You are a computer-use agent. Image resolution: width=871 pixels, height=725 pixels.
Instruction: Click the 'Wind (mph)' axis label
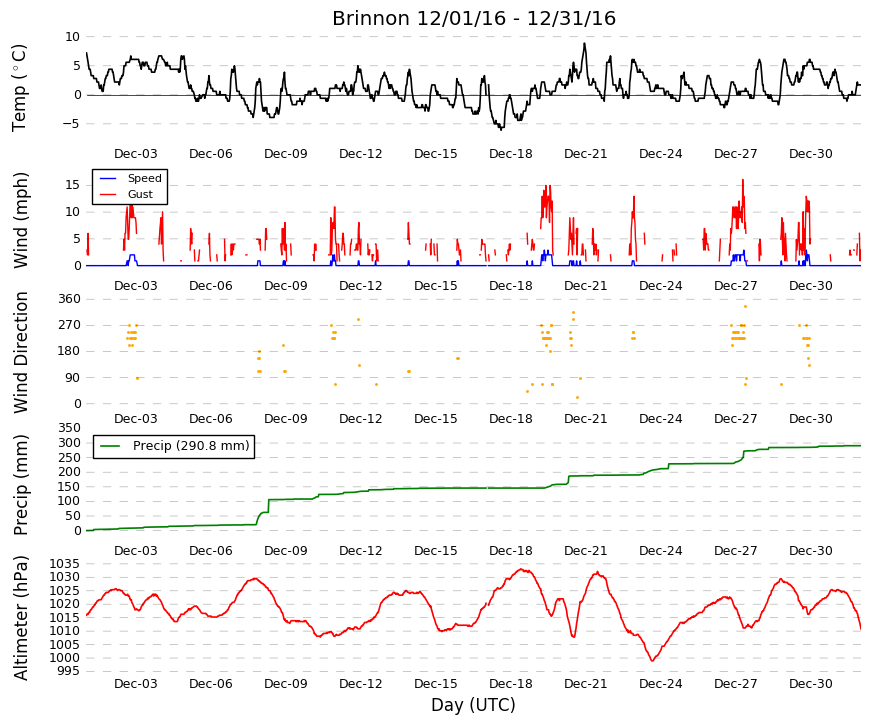point(20,220)
